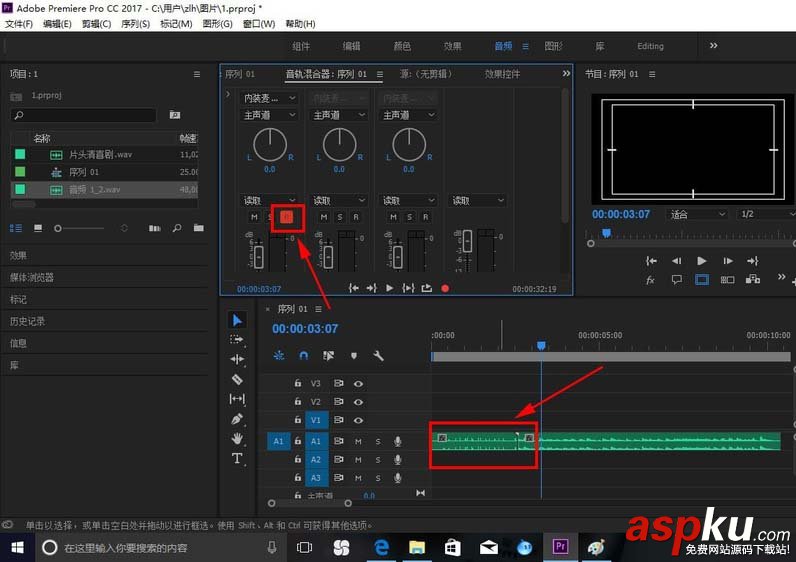Select the Ripple Edit tool
This screenshot has width=796, height=562.
pyautogui.click(x=237, y=359)
